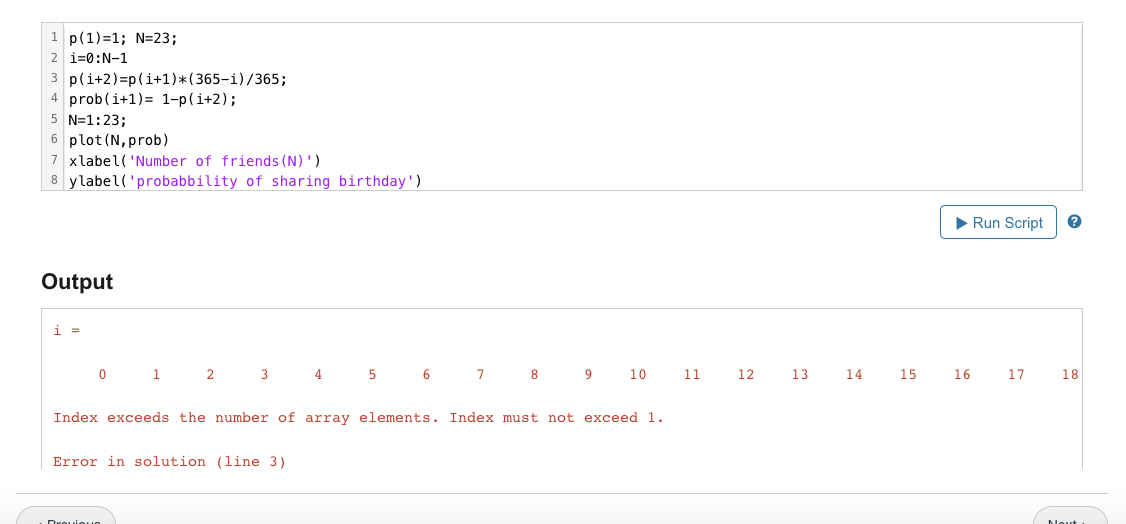Click line number 3 in gutter

click(x=54, y=79)
